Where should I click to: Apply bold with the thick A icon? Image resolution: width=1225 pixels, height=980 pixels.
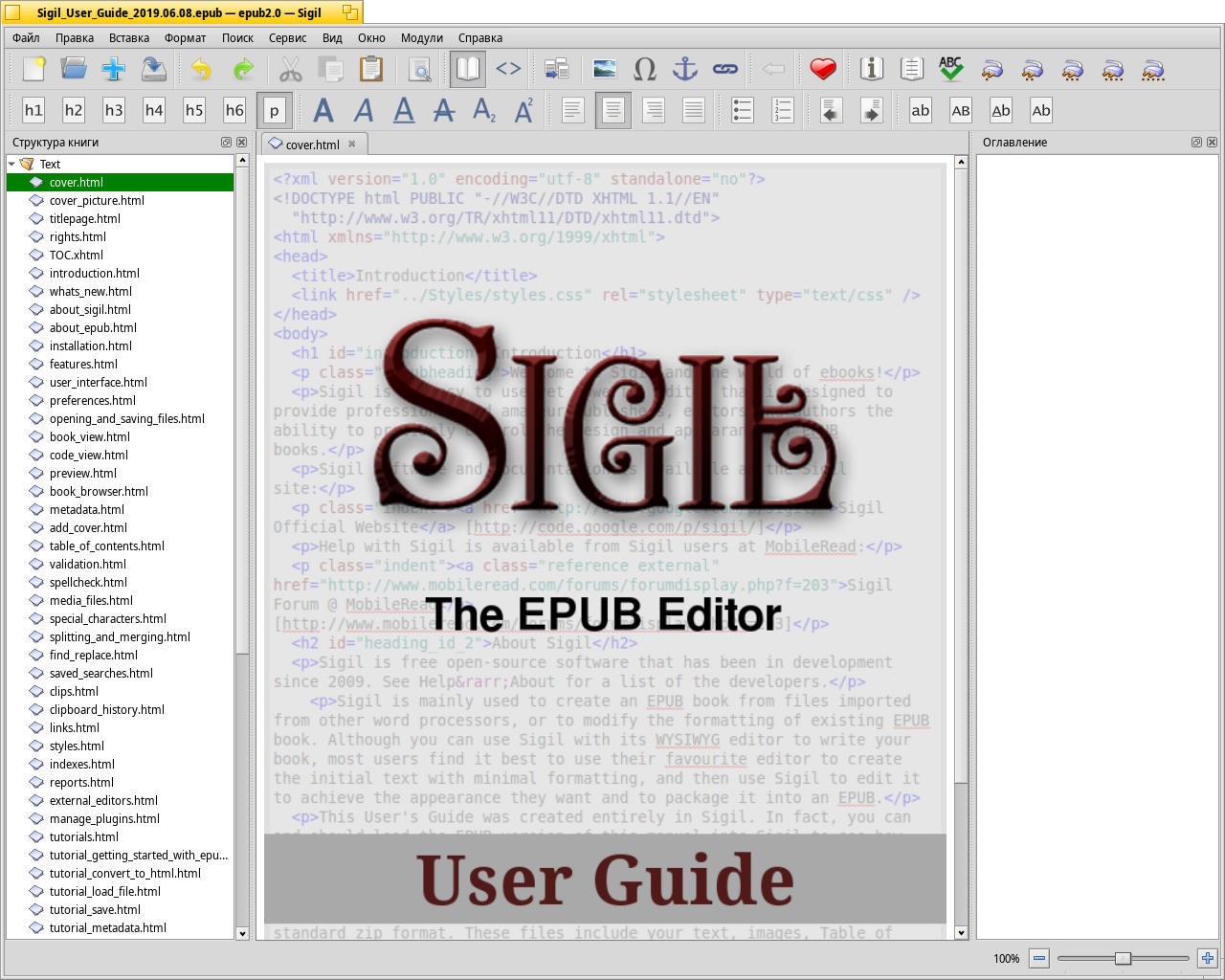coord(323,110)
